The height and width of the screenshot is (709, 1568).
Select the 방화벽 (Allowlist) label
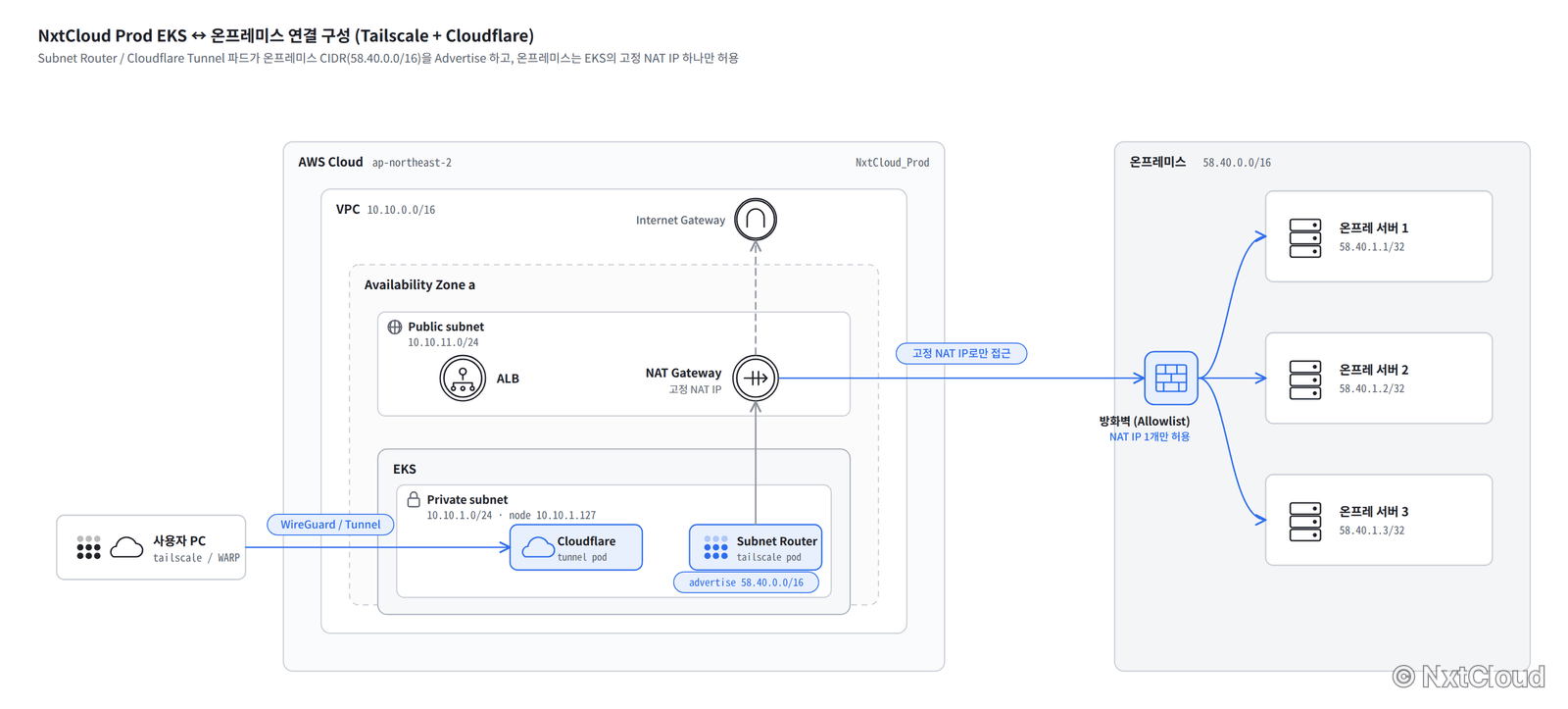(1144, 421)
